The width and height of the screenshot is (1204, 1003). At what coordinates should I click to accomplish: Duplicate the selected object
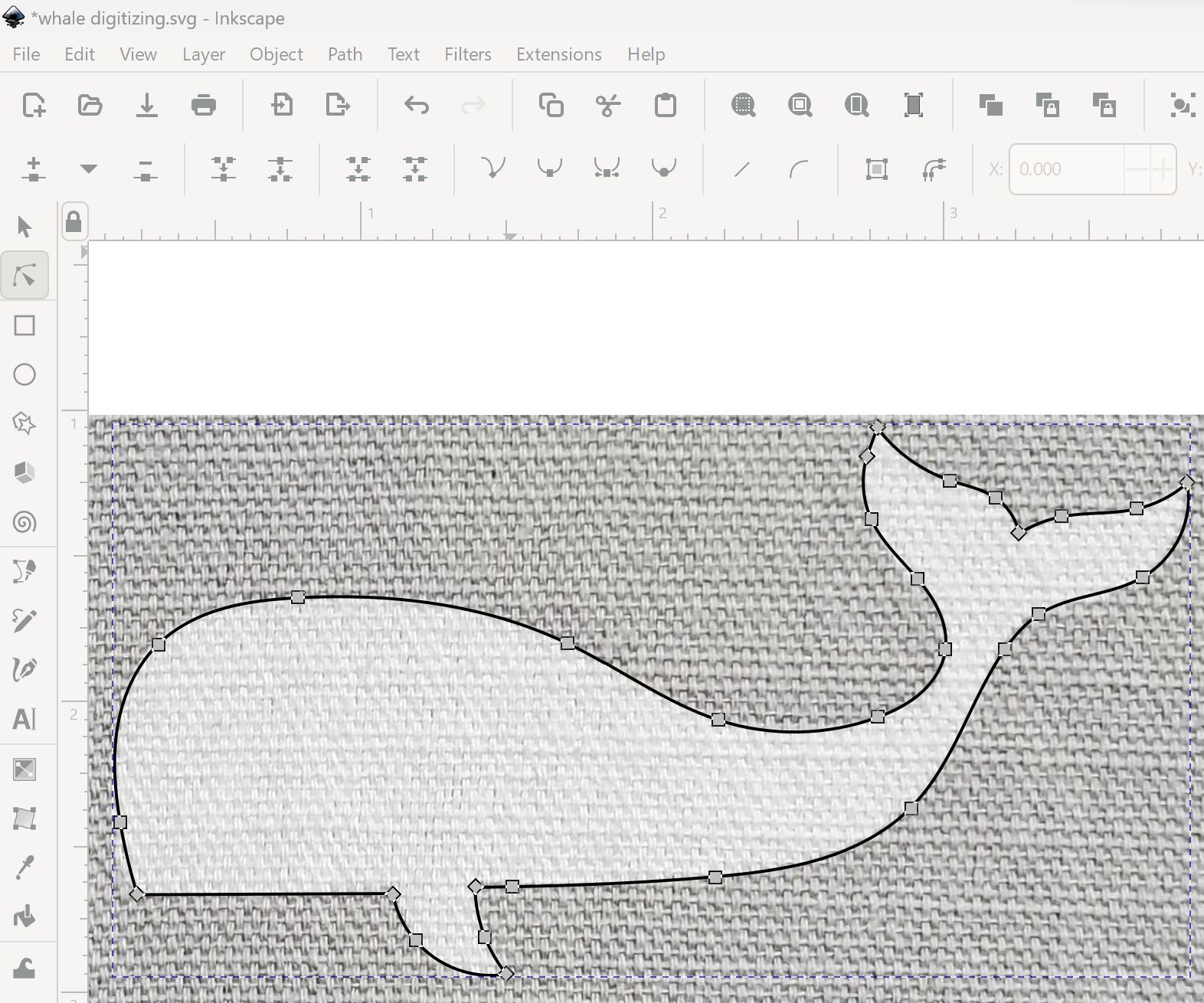pyautogui.click(x=991, y=104)
